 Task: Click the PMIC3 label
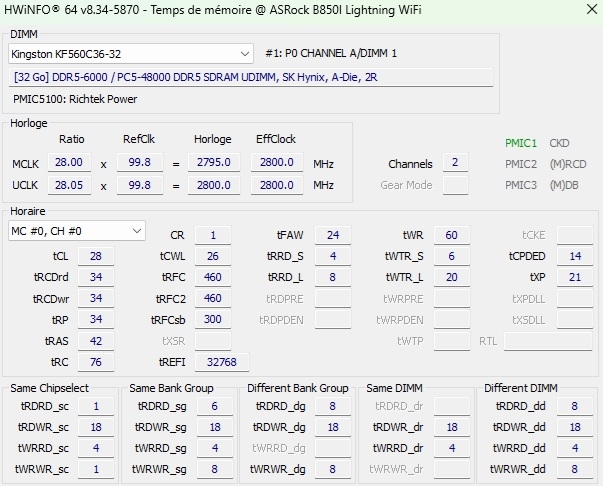(521, 185)
